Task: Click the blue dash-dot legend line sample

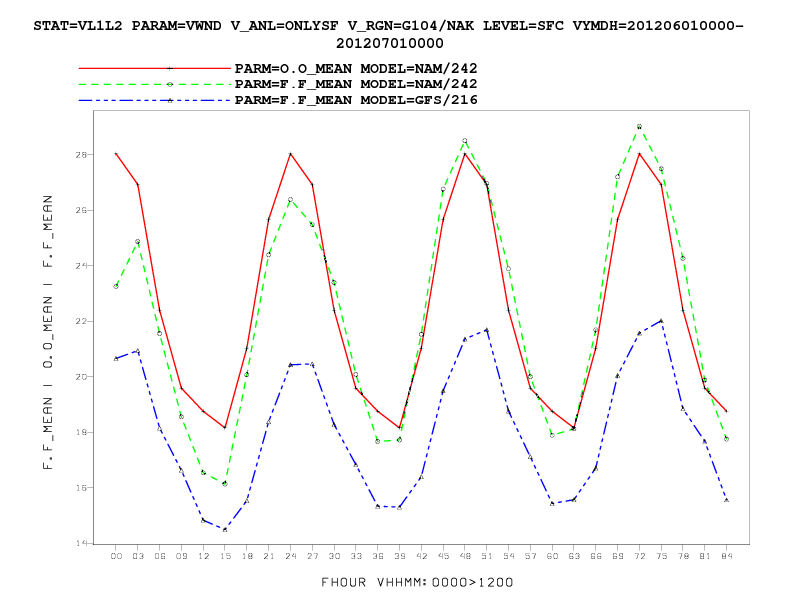Action: click(155, 100)
